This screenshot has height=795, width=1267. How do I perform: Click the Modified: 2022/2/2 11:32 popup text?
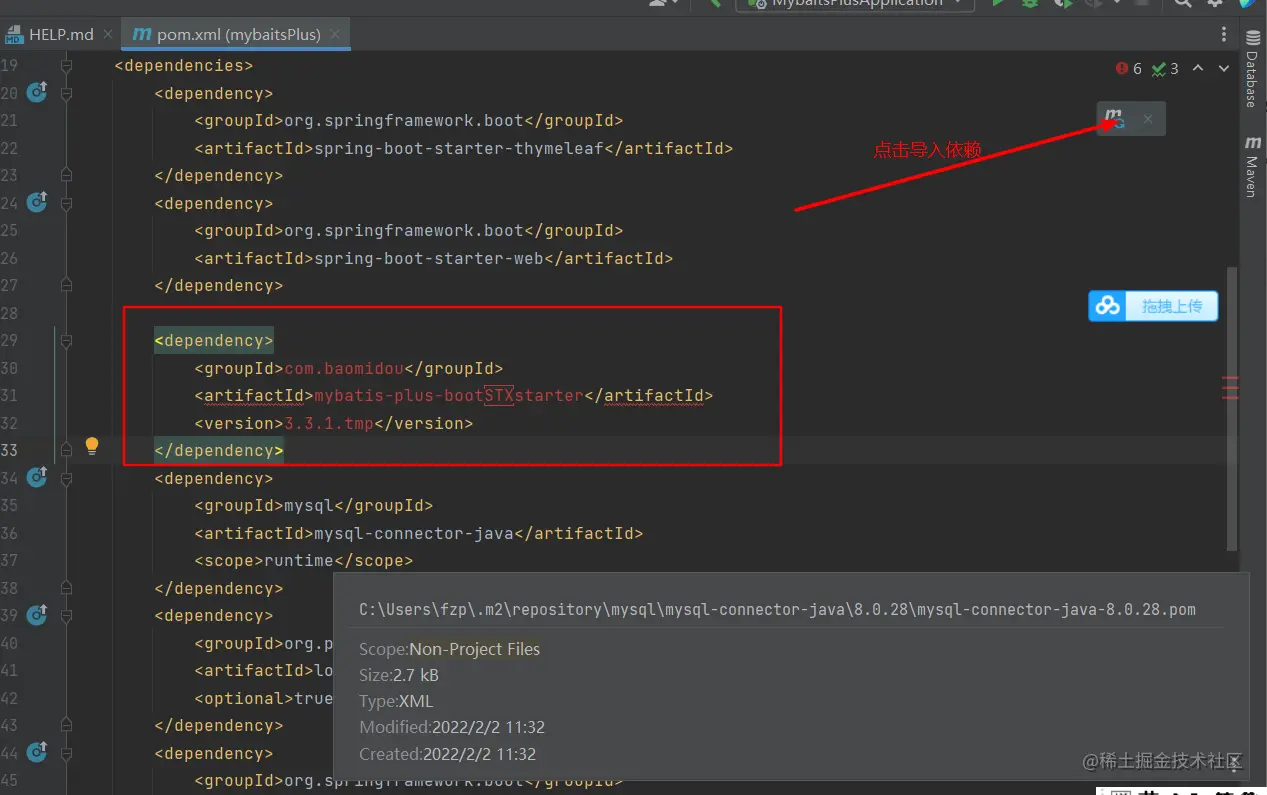(452, 727)
